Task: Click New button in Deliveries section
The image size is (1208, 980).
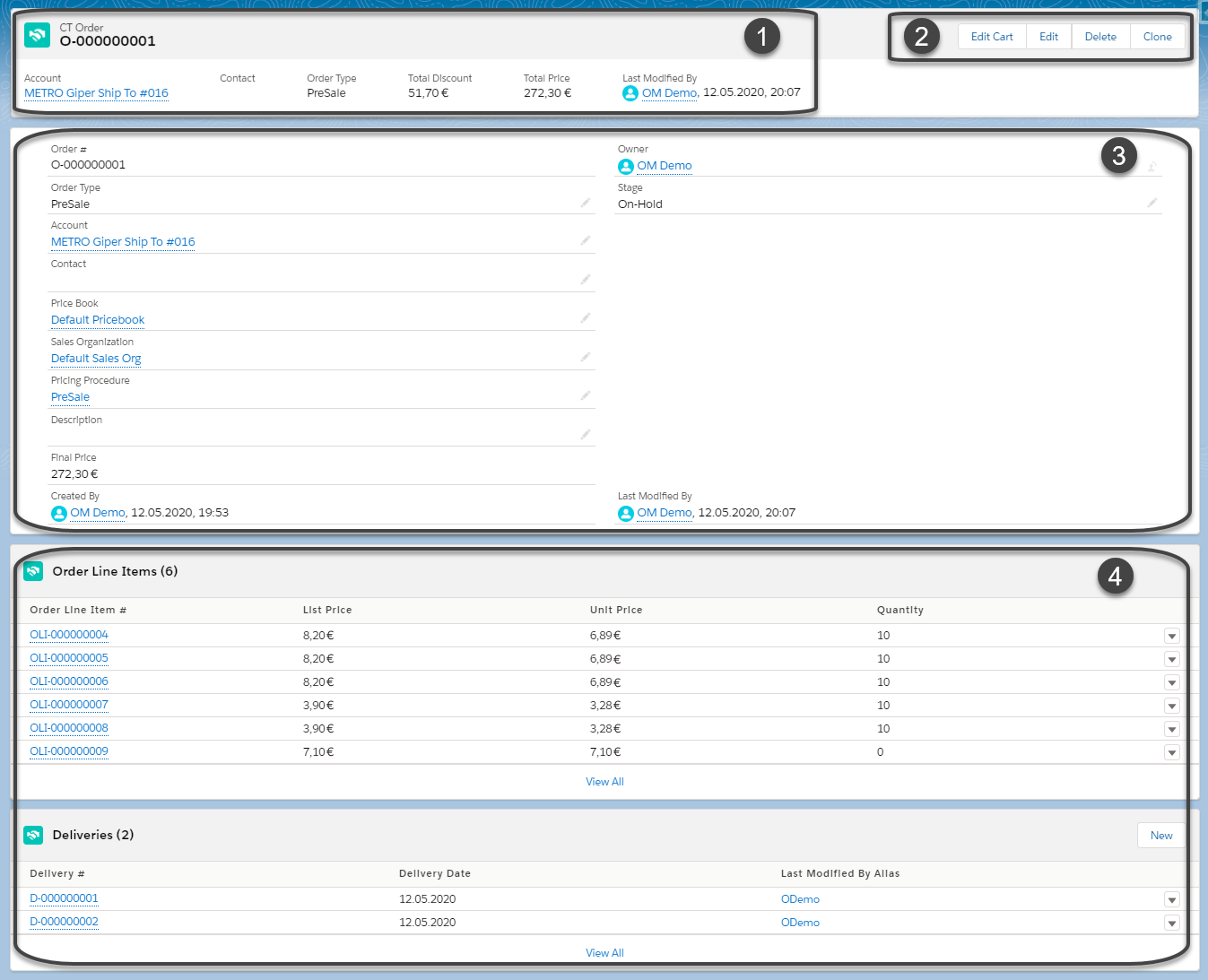Action: pos(1160,836)
